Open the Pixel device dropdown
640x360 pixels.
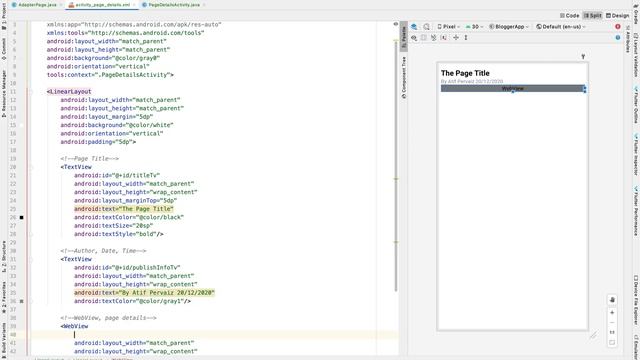pos(449,27)
